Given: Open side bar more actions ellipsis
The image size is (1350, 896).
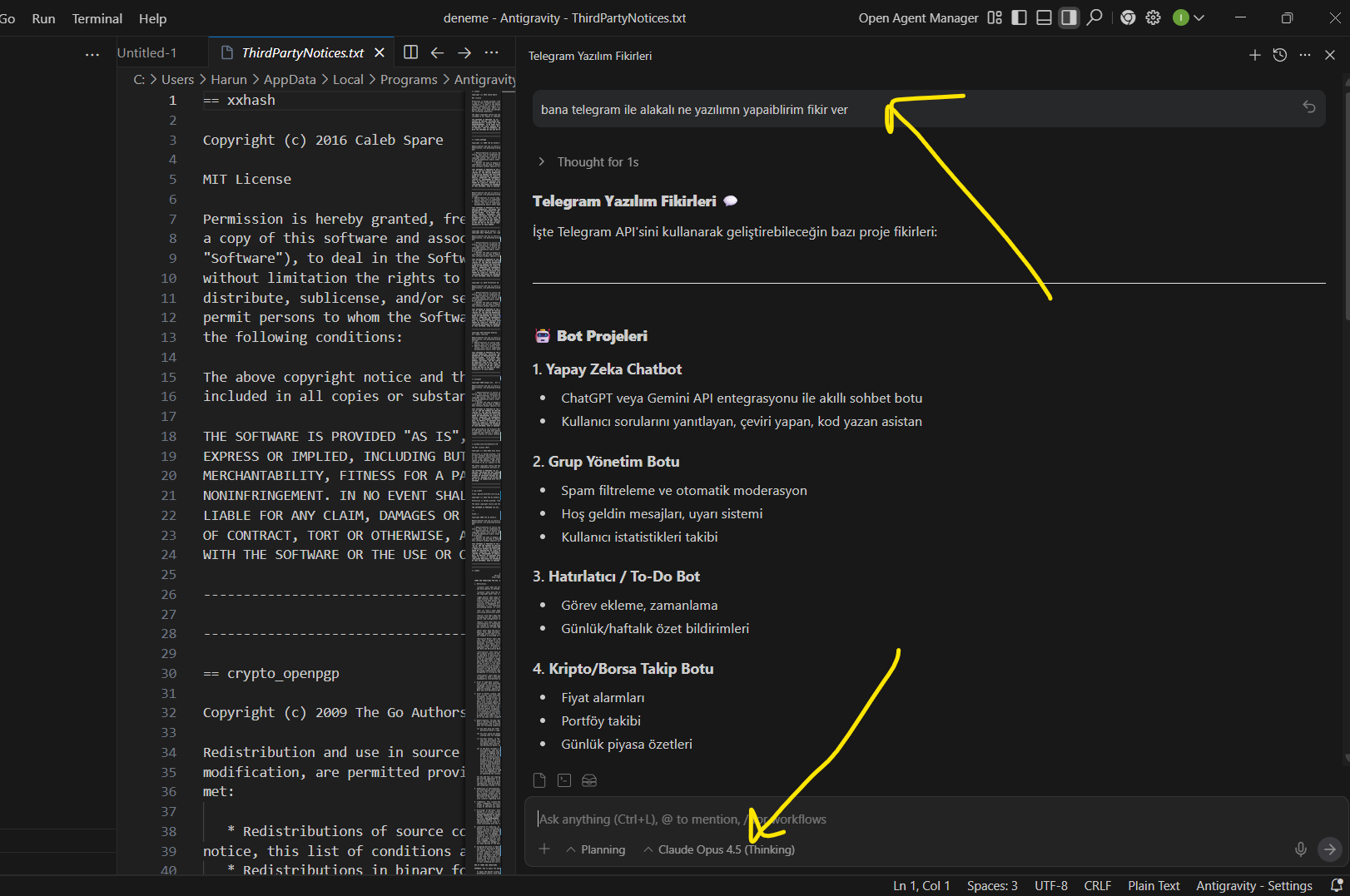Looking at the screenshot, I should (x=92, y=55).
